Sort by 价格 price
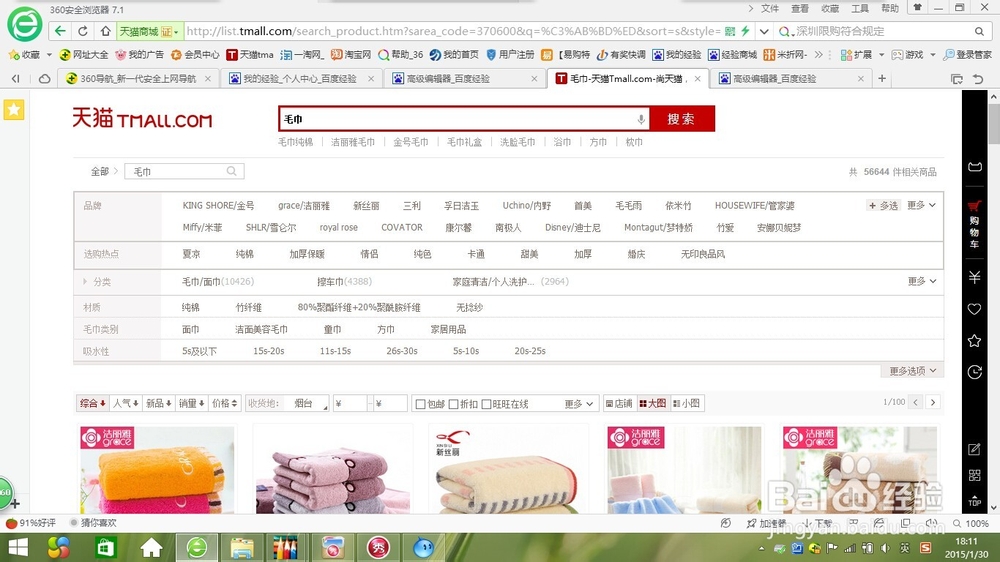The width and height of the screenshot is (1000, 562). 224,403
